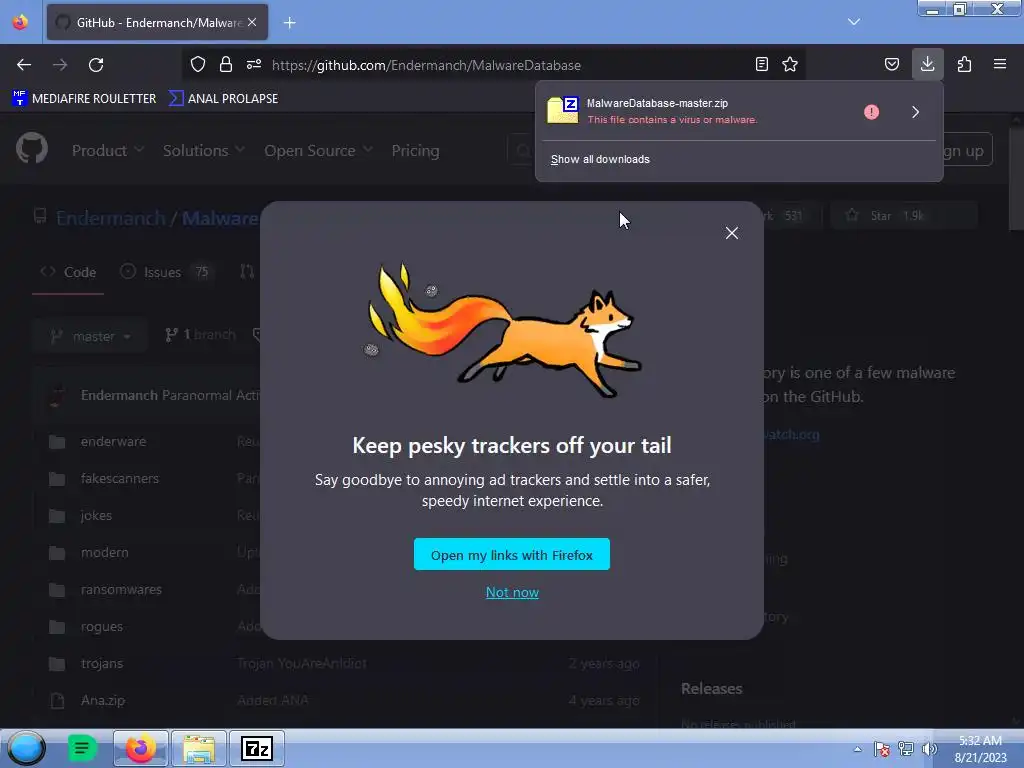Select the GitHub - Endermanch/Malware tab
1024x768 pixels.
(x=157, y=22)
